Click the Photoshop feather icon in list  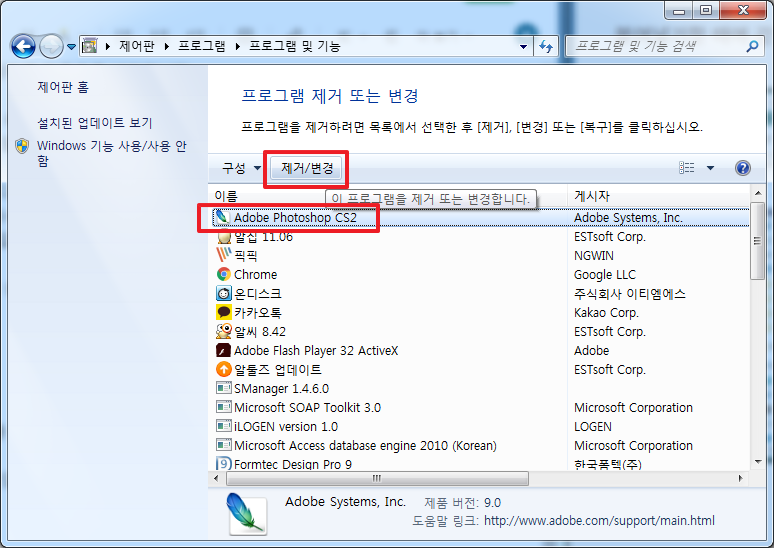pos(223,217)
